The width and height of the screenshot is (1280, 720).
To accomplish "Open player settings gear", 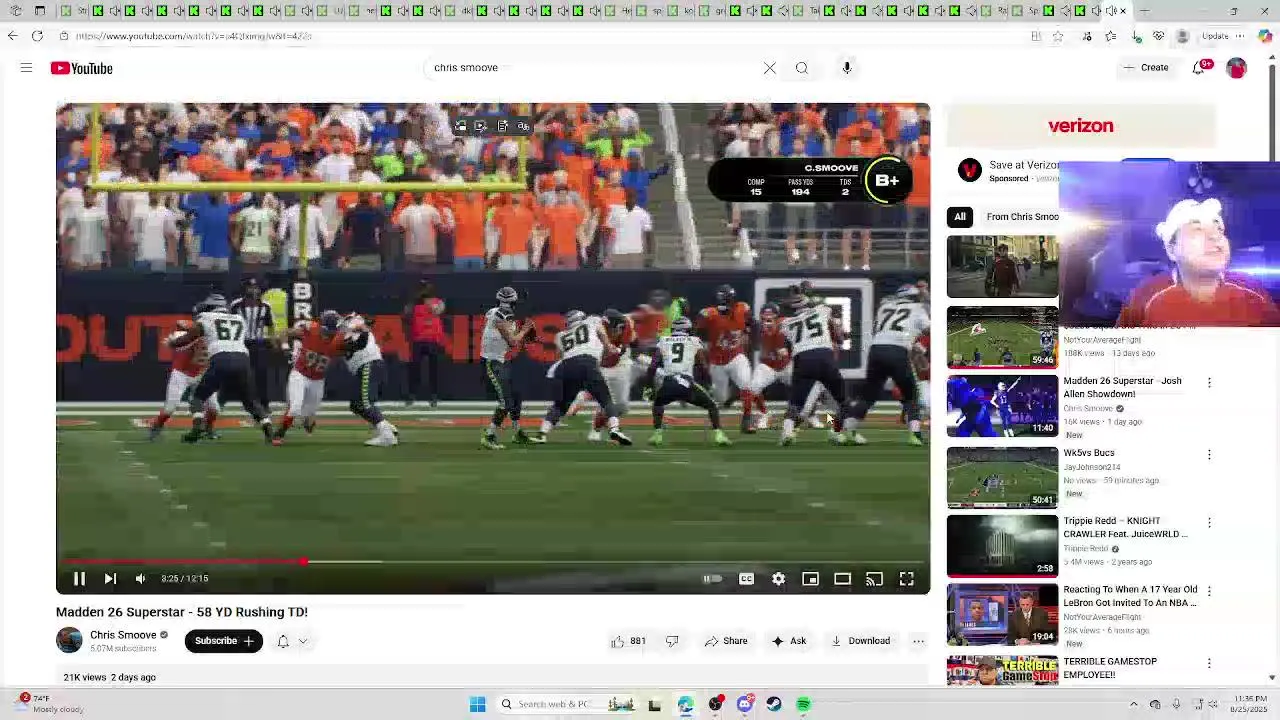I will click(x=778, y=578).
